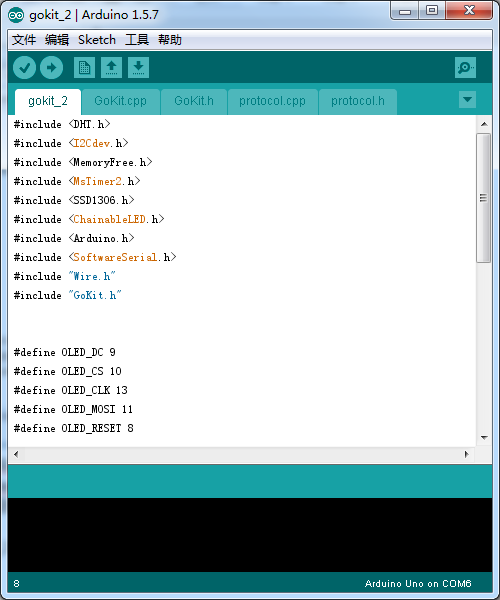Click the Verify sketch checkmark button
The width and height of the screenshot is (500, 600).
click(x=24, y=68)
